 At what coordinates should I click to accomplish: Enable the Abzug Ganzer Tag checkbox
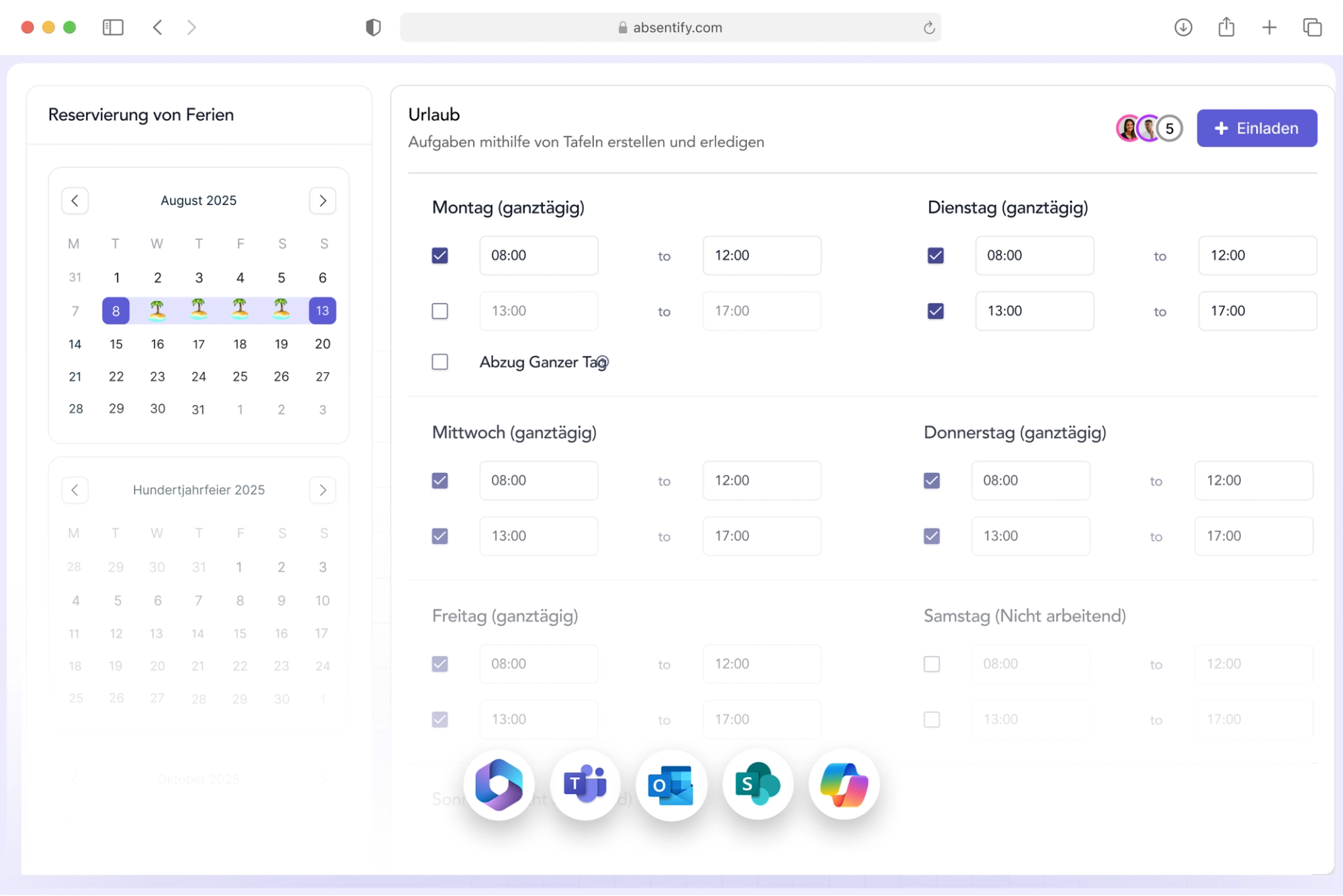point(440,362)
